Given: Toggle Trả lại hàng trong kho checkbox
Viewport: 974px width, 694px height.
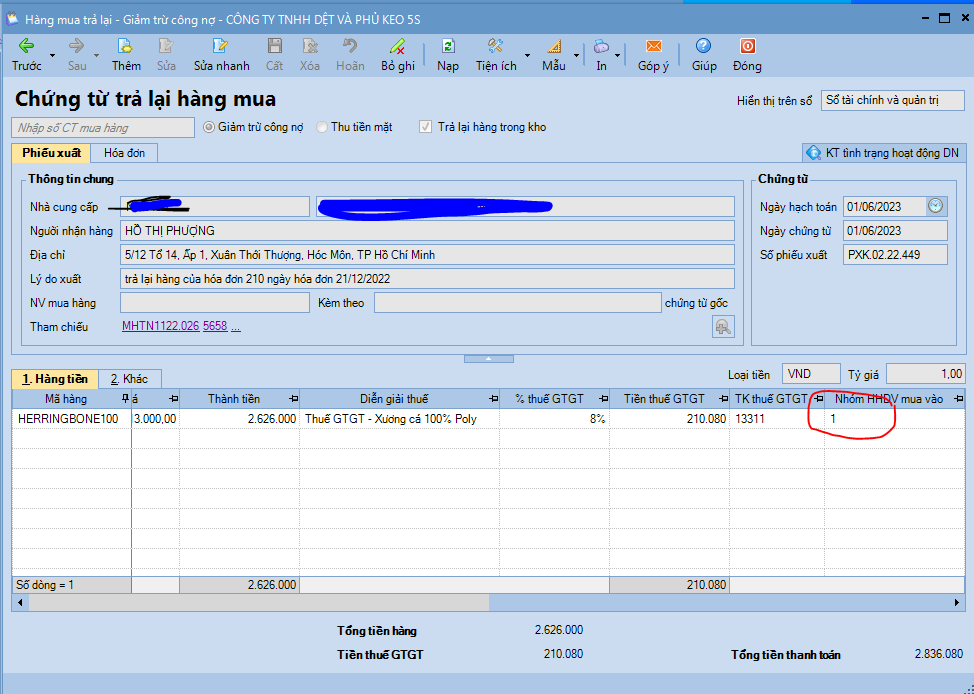Looking at the screenshot, I should (x=426, y=127).
